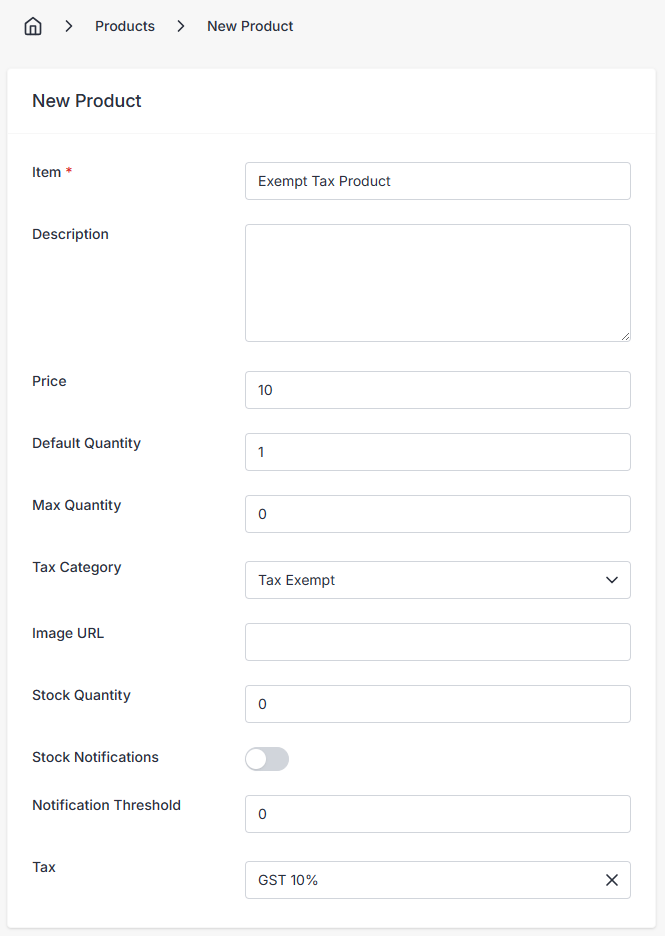Focus the Item name field

(437, 181)
